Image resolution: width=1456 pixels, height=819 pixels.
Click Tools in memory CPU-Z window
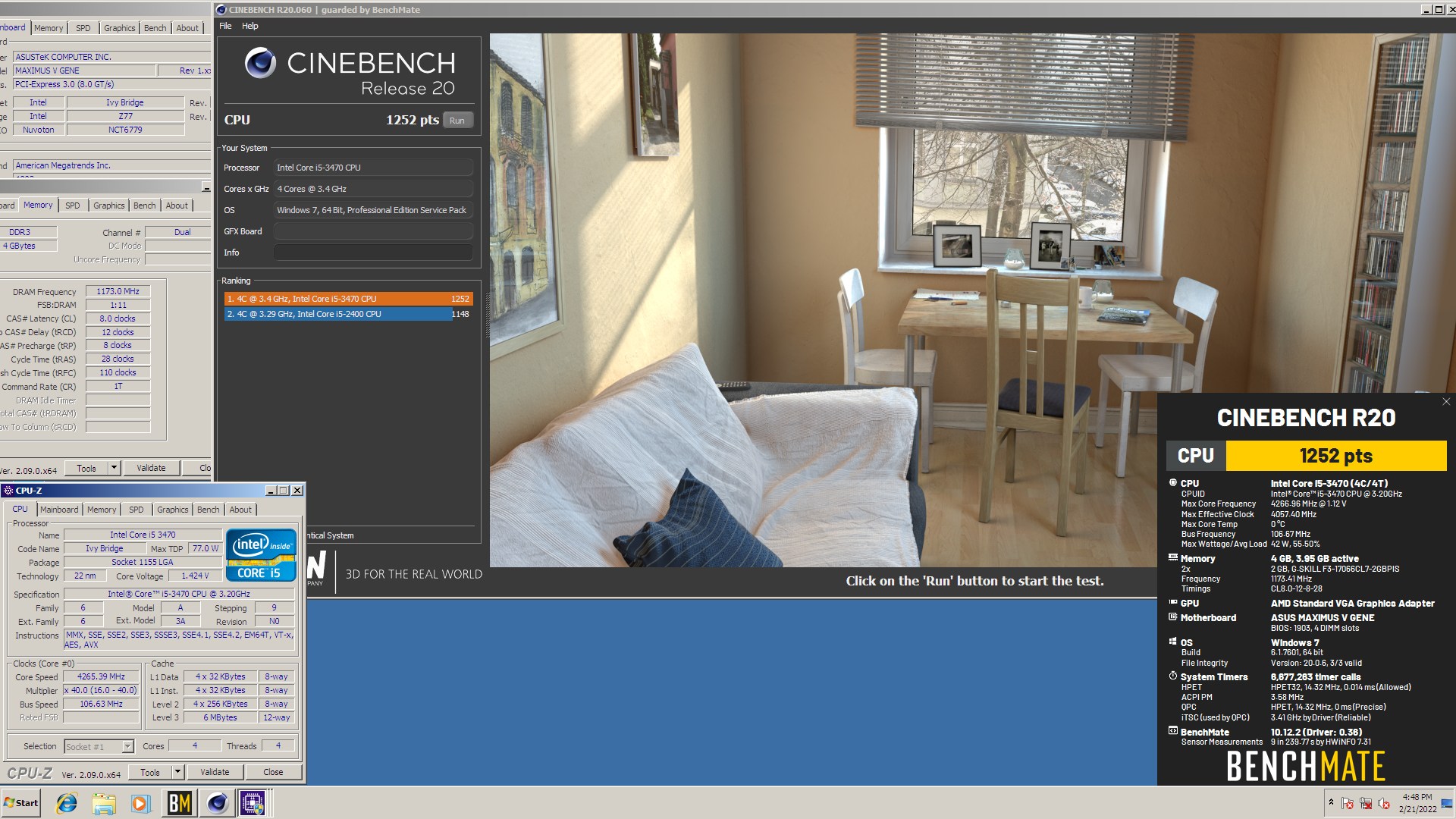(x=86, y=469)
